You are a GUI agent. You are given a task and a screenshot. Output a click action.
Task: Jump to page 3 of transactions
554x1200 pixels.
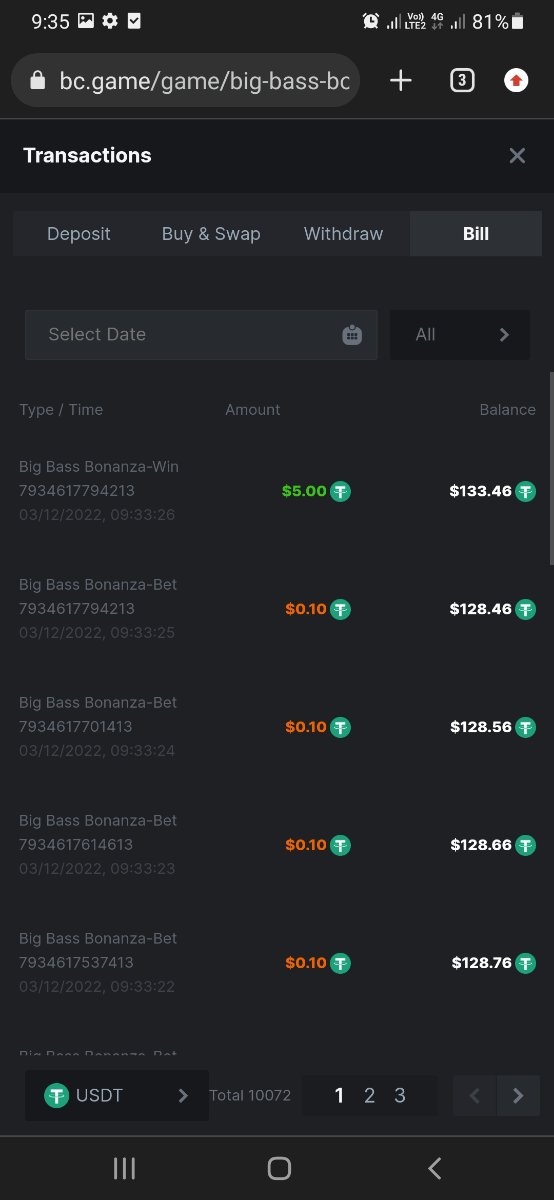pyautogui.click(x=400, y=1096)
